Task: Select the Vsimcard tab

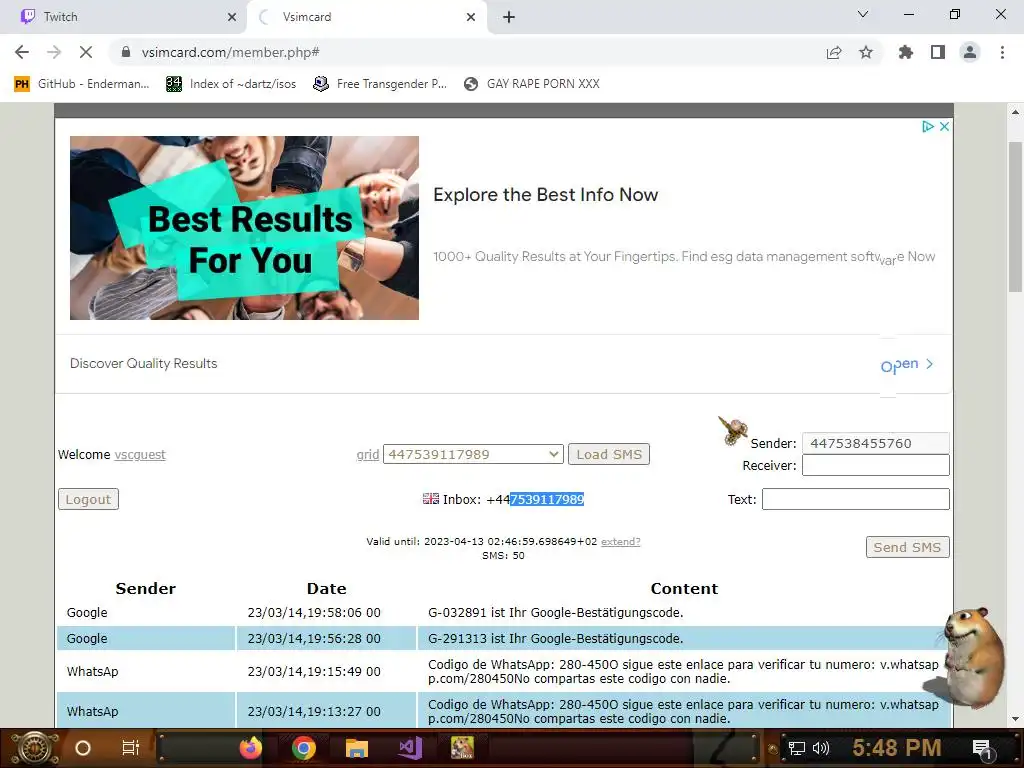Action: pyautogui.click(x=366, y=17)
